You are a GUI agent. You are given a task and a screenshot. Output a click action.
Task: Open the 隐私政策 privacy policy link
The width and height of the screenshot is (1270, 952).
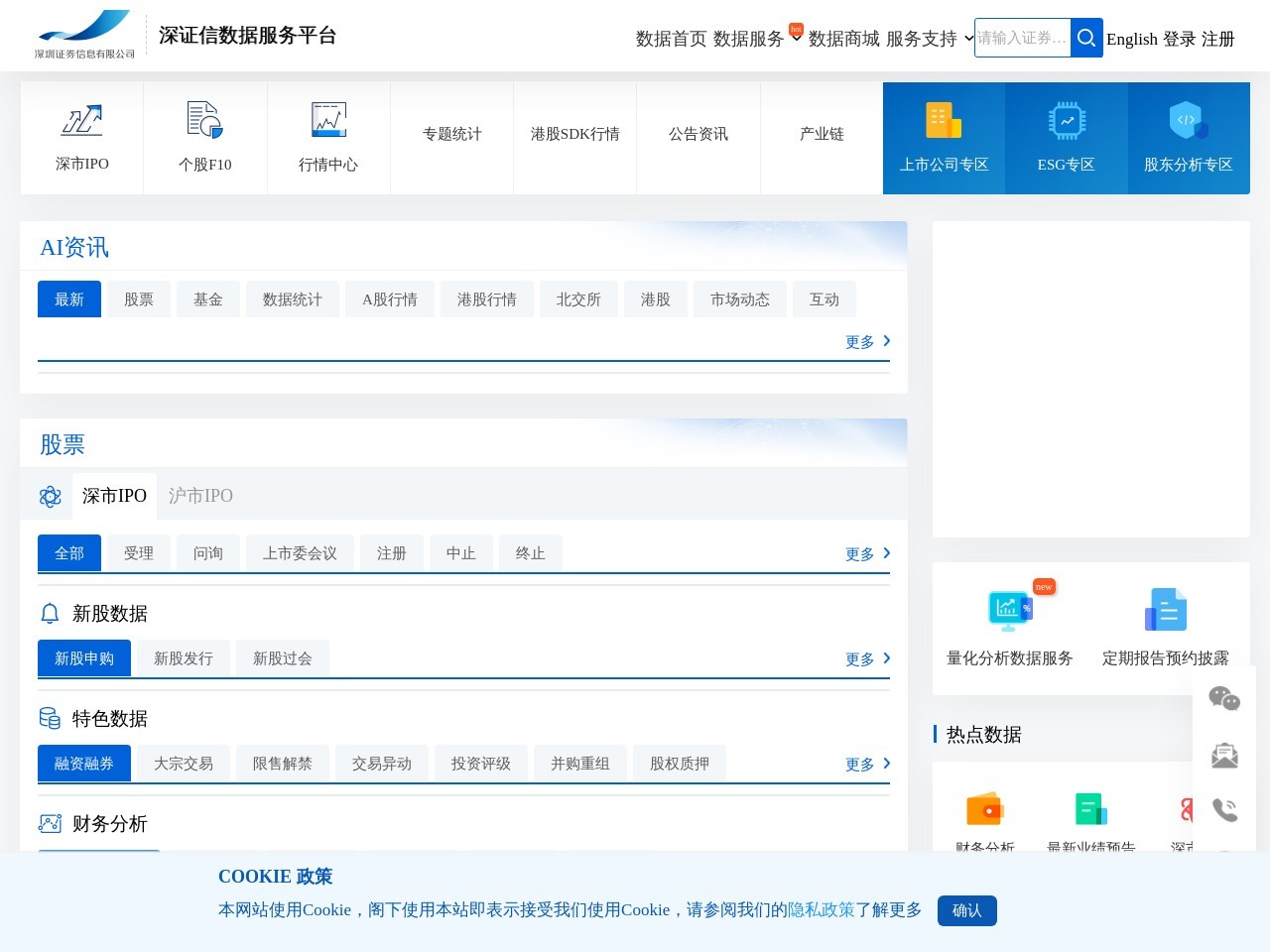tap(821, 909)
